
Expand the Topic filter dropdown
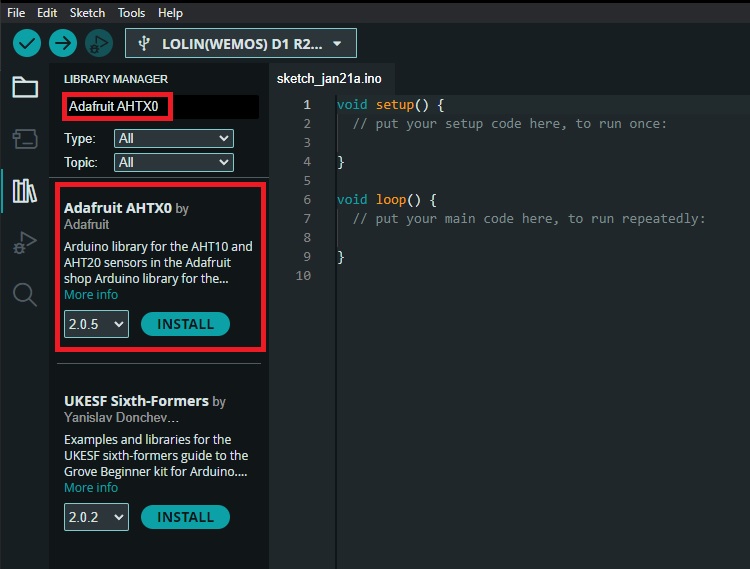[x=174, y=163]
